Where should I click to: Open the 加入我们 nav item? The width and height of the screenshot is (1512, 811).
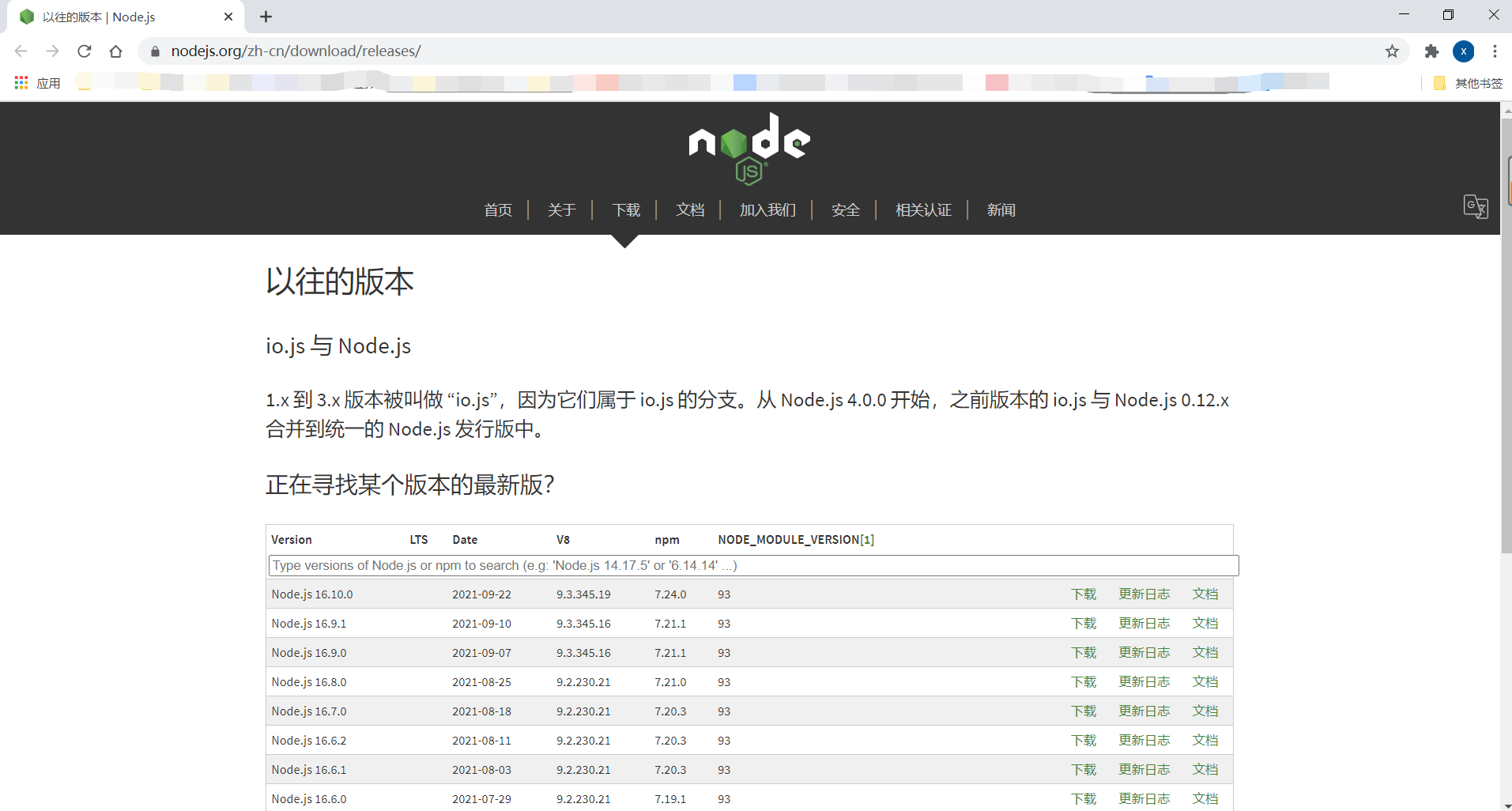click(x=767, y=210)
